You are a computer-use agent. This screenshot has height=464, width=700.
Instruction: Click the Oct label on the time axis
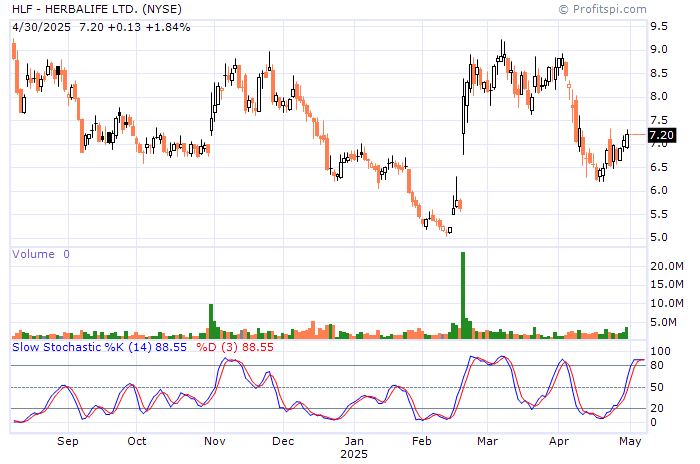tap(137, 441)
